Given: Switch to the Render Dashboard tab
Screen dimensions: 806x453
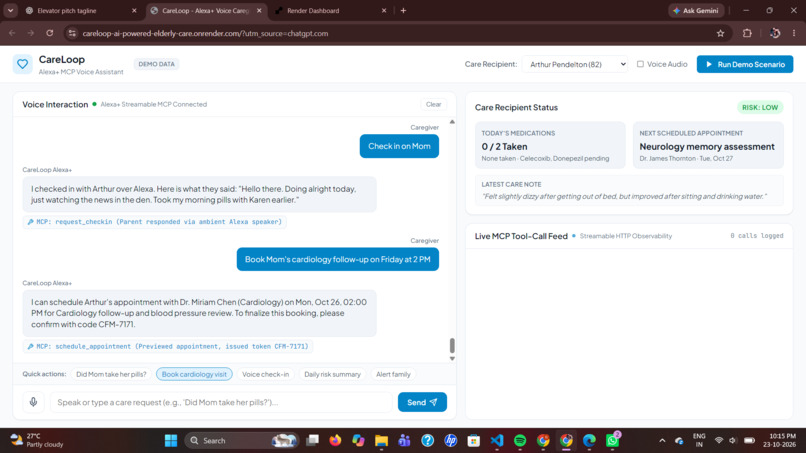Looking at the screenshot, I should 313,10.
